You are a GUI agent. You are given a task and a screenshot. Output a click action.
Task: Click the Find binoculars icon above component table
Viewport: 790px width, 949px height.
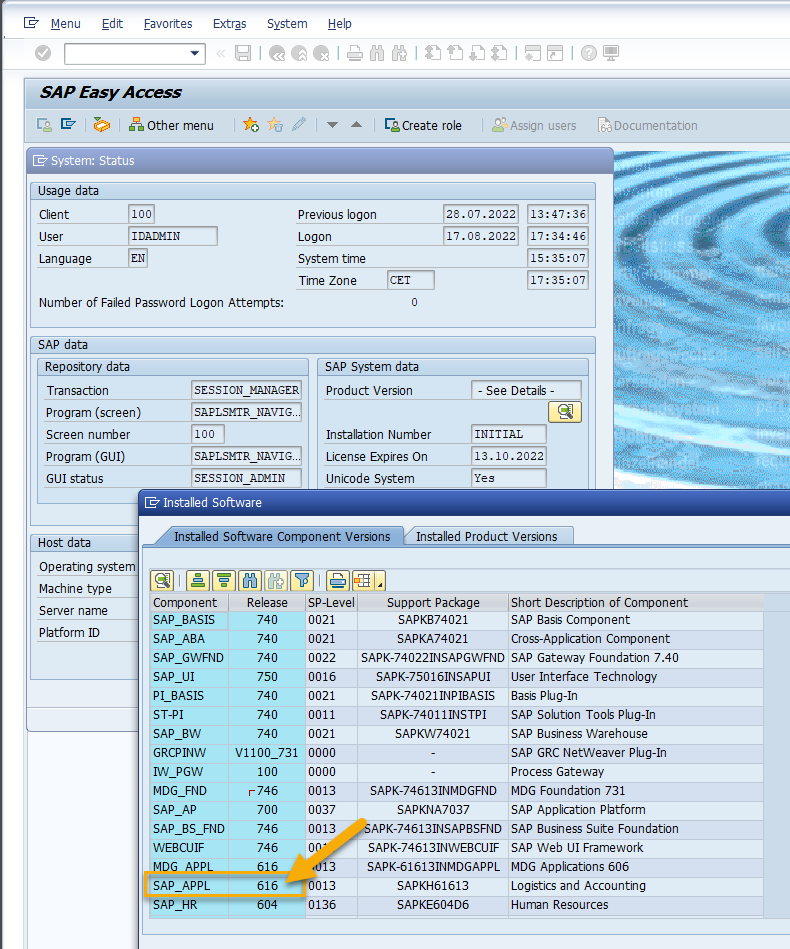tap(250, 580)
